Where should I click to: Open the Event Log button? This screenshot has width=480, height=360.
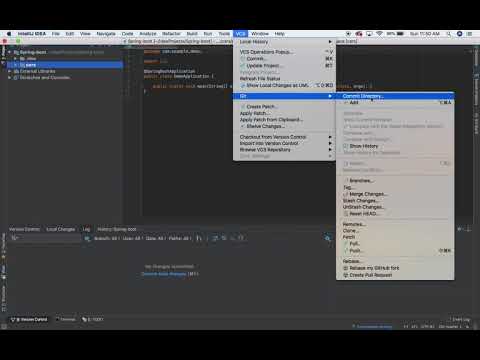459,319
